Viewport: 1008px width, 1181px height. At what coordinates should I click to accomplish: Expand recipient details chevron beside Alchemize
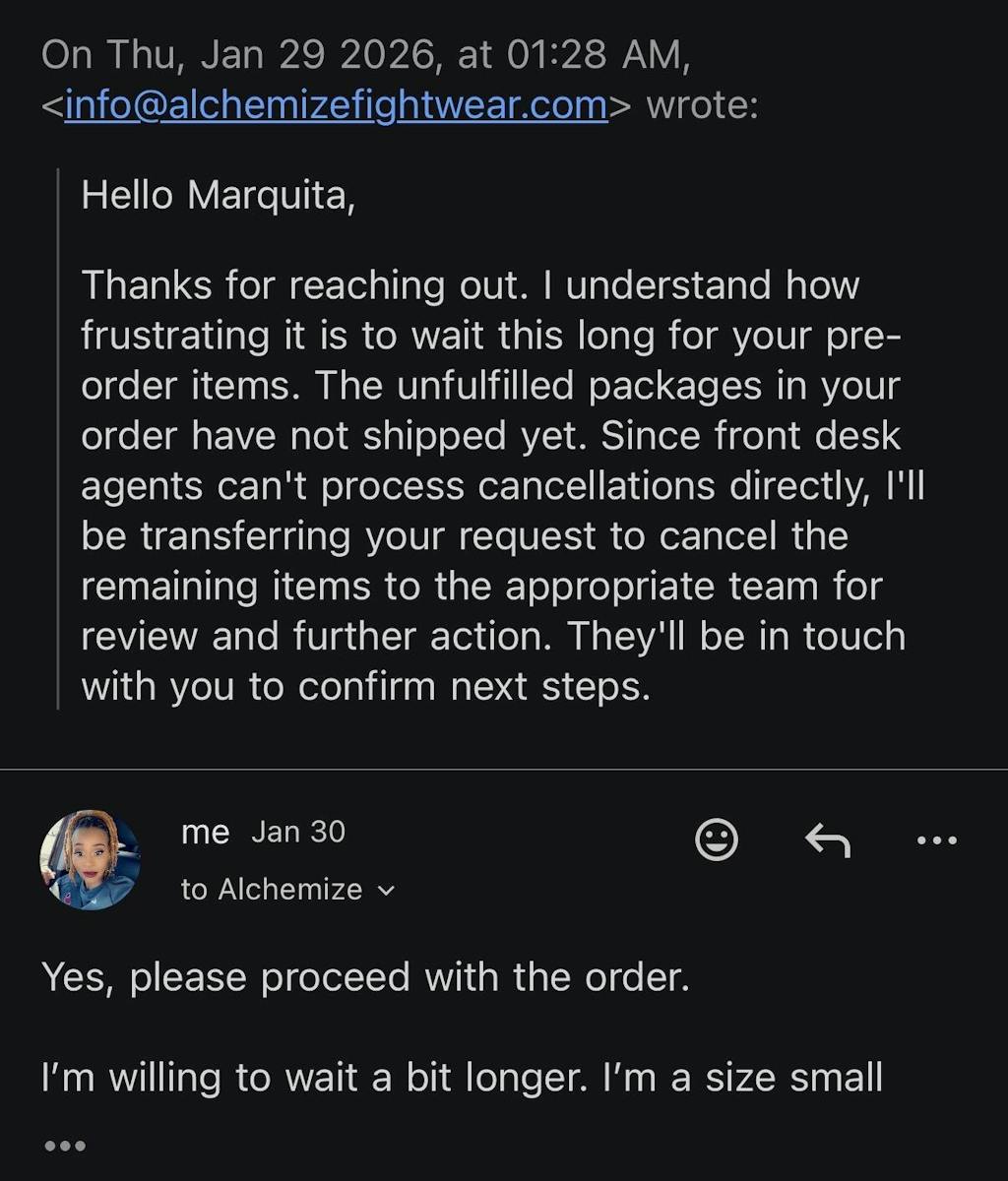(x=386, y=891)
